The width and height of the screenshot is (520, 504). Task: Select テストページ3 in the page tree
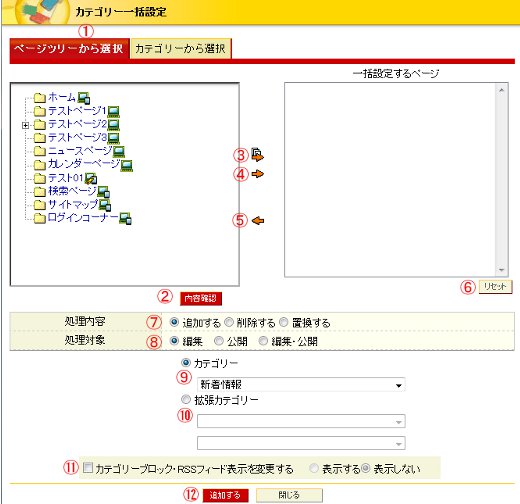point(77,137)
